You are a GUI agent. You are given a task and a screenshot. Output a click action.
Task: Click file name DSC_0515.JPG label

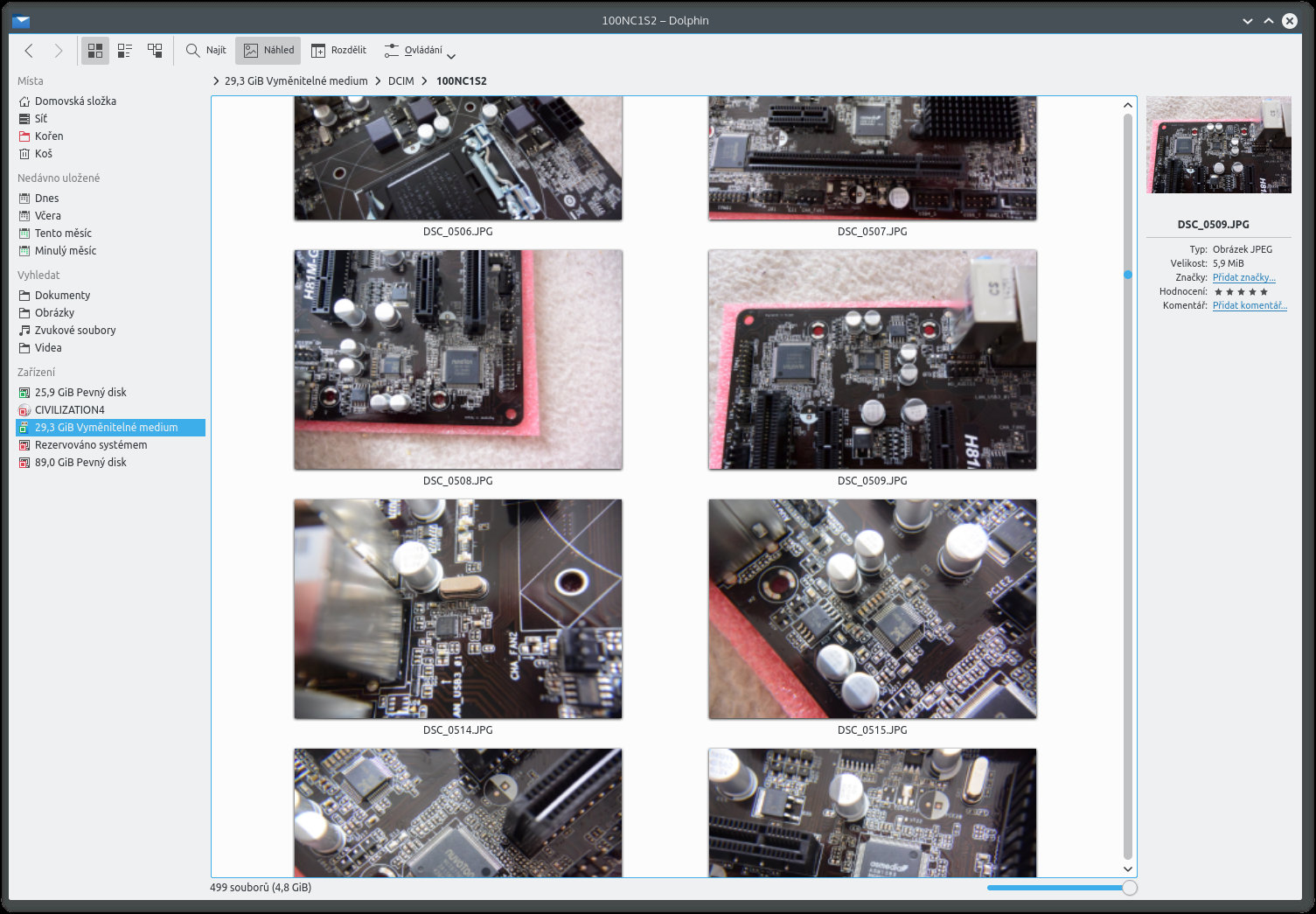pos(873,730)
